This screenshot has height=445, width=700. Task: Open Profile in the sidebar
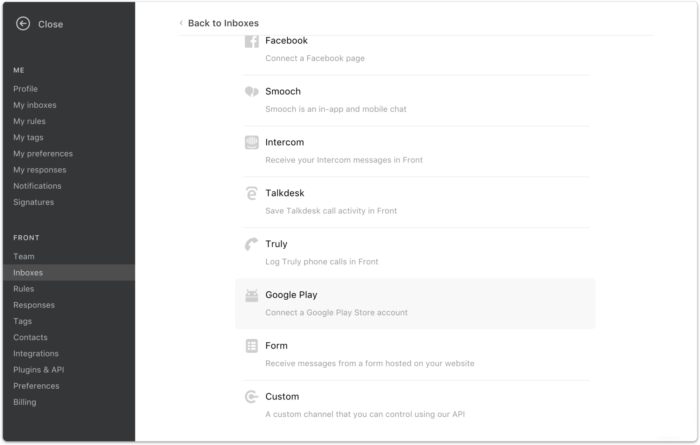25,89
